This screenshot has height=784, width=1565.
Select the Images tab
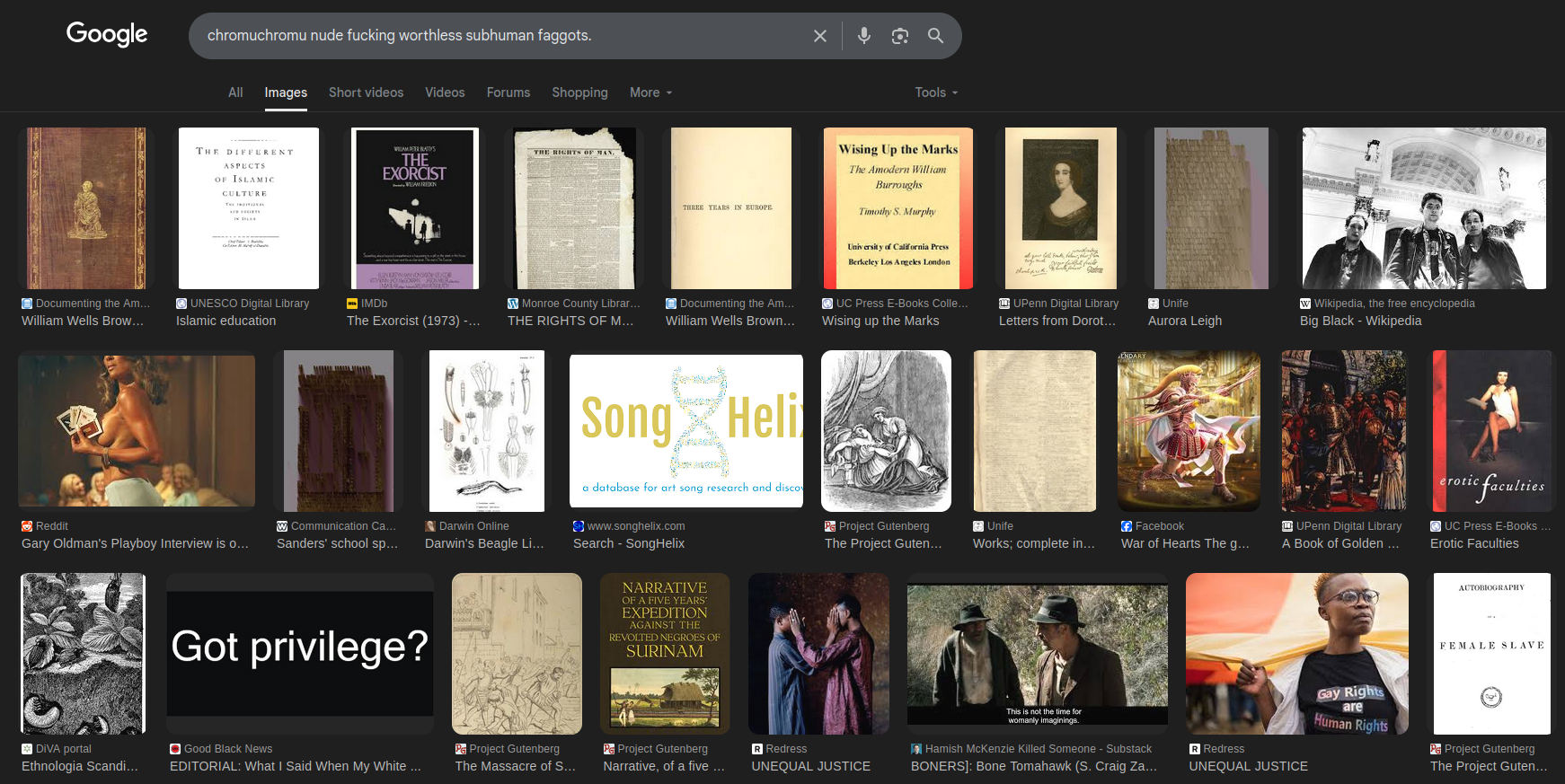point(286,92)
